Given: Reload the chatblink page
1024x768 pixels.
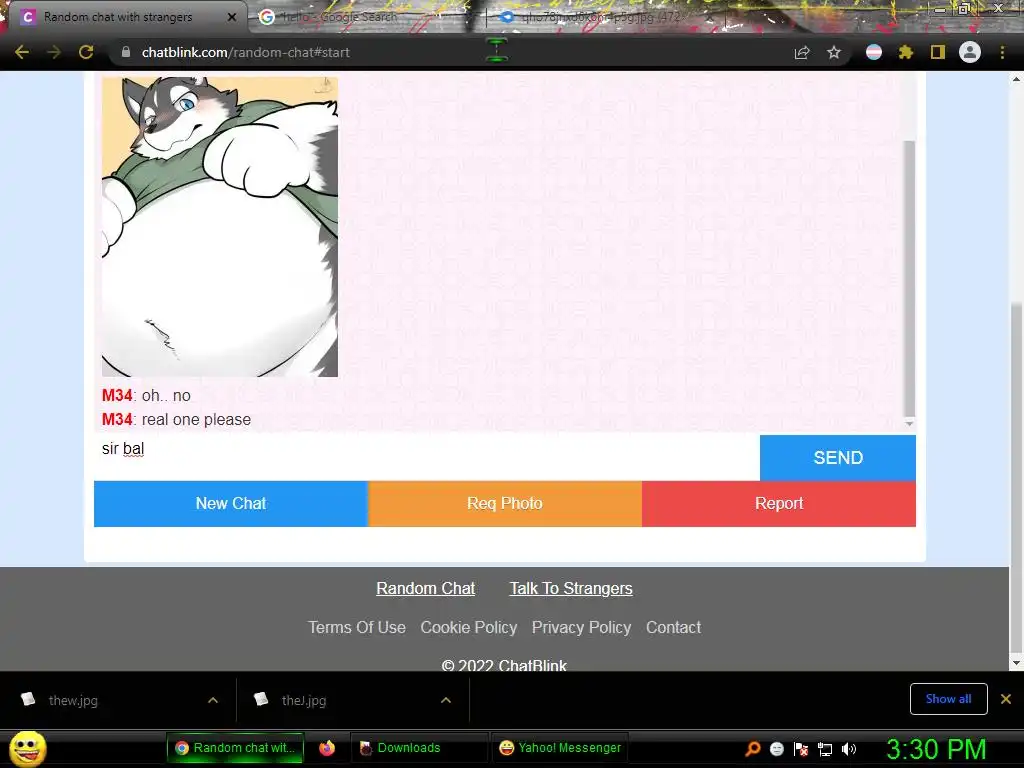Looking at the screenshot, I should [x=86, y=52].
